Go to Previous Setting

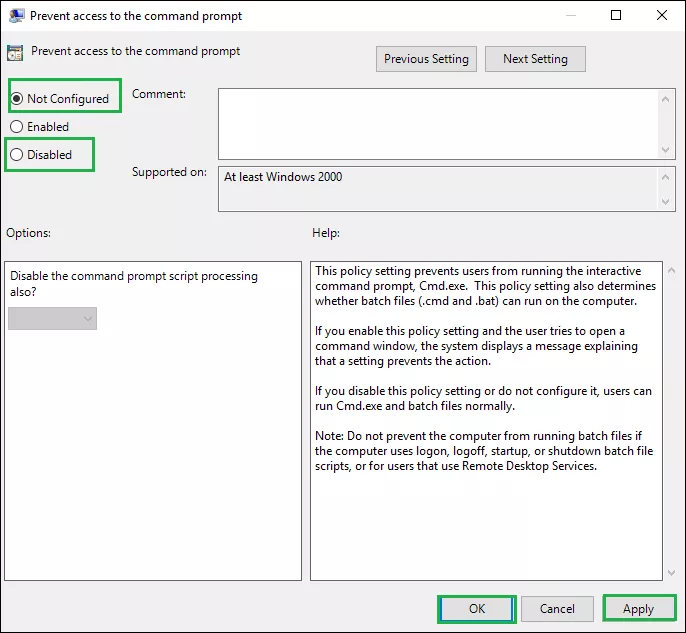426,59
